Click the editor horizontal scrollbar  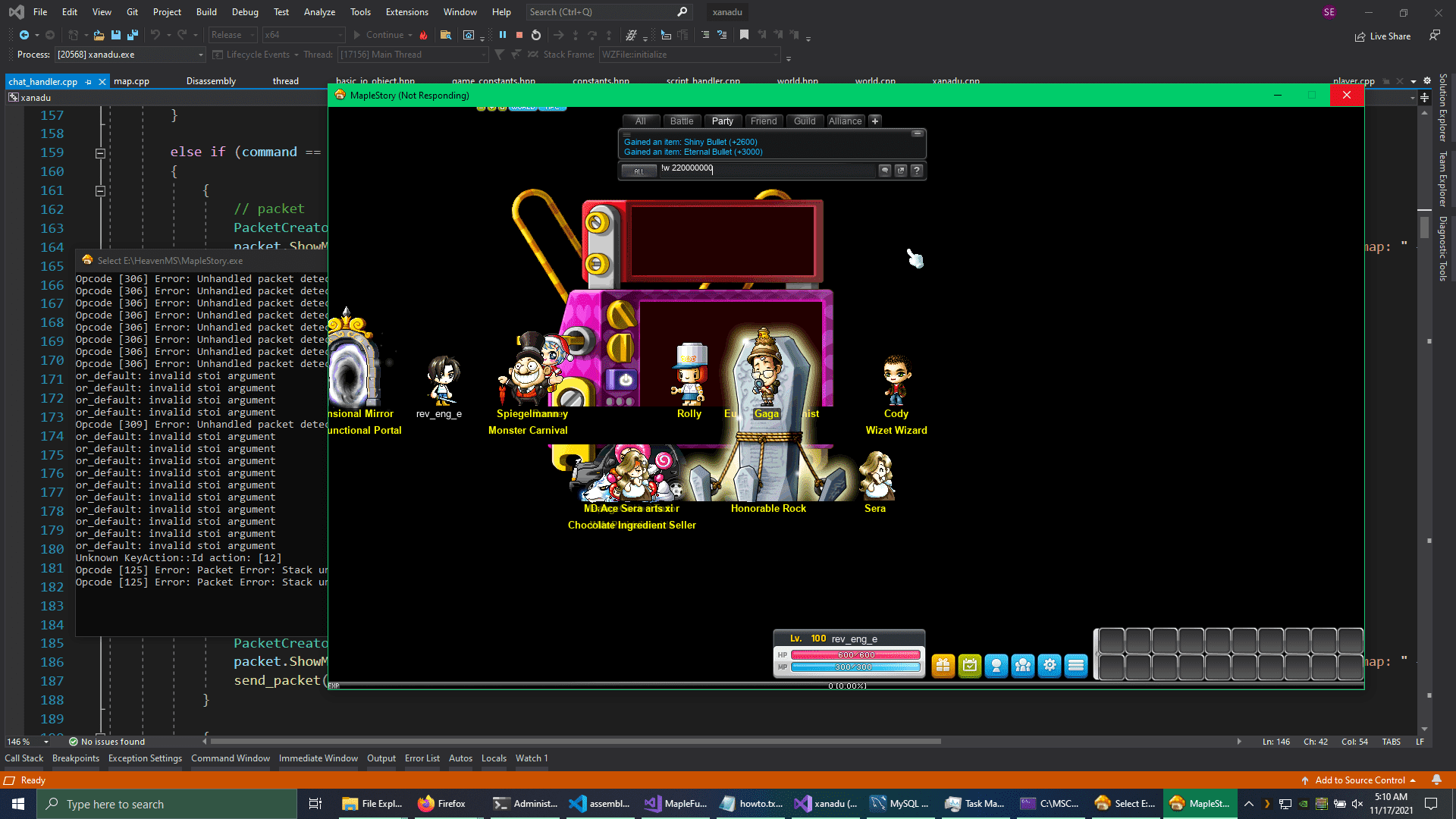tap(576, 741)
